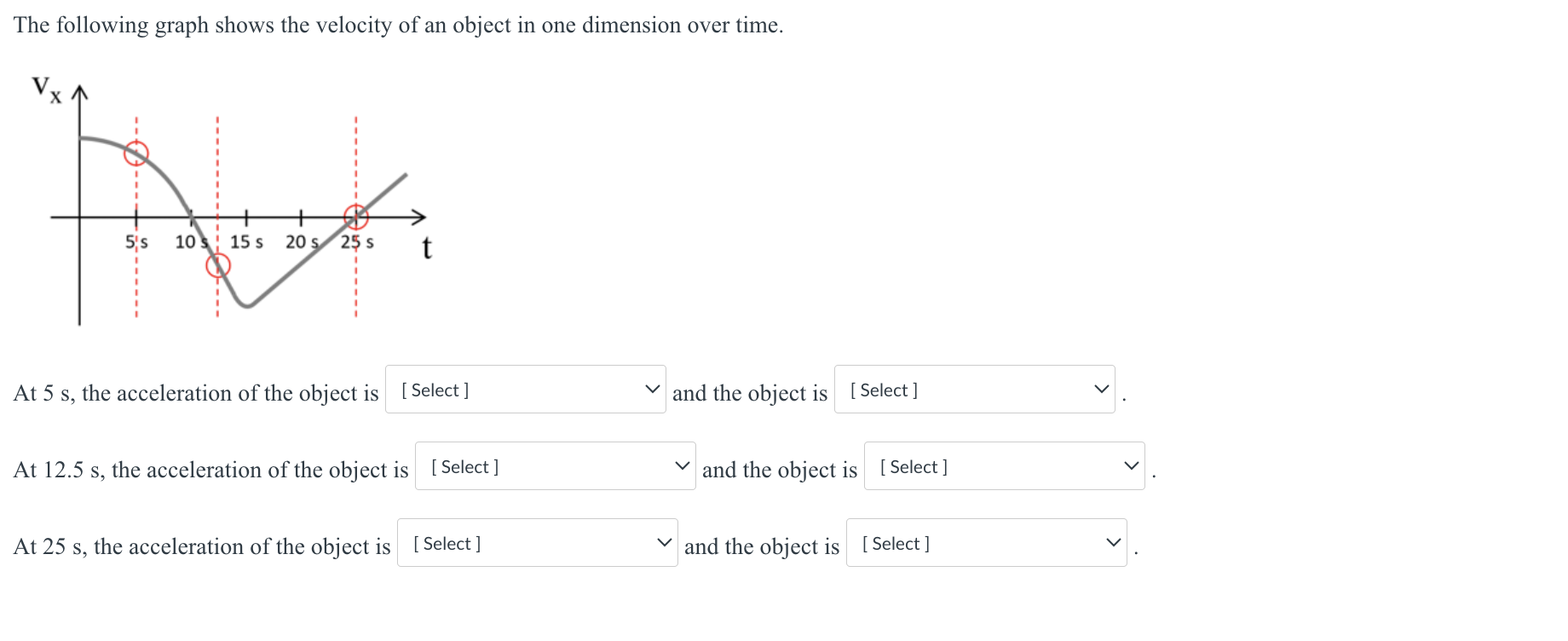The width and height of the screenshot is (1568, 641).
Task: Expand the acceleration dropdown for 25 s
Action: tap(538, 543)
